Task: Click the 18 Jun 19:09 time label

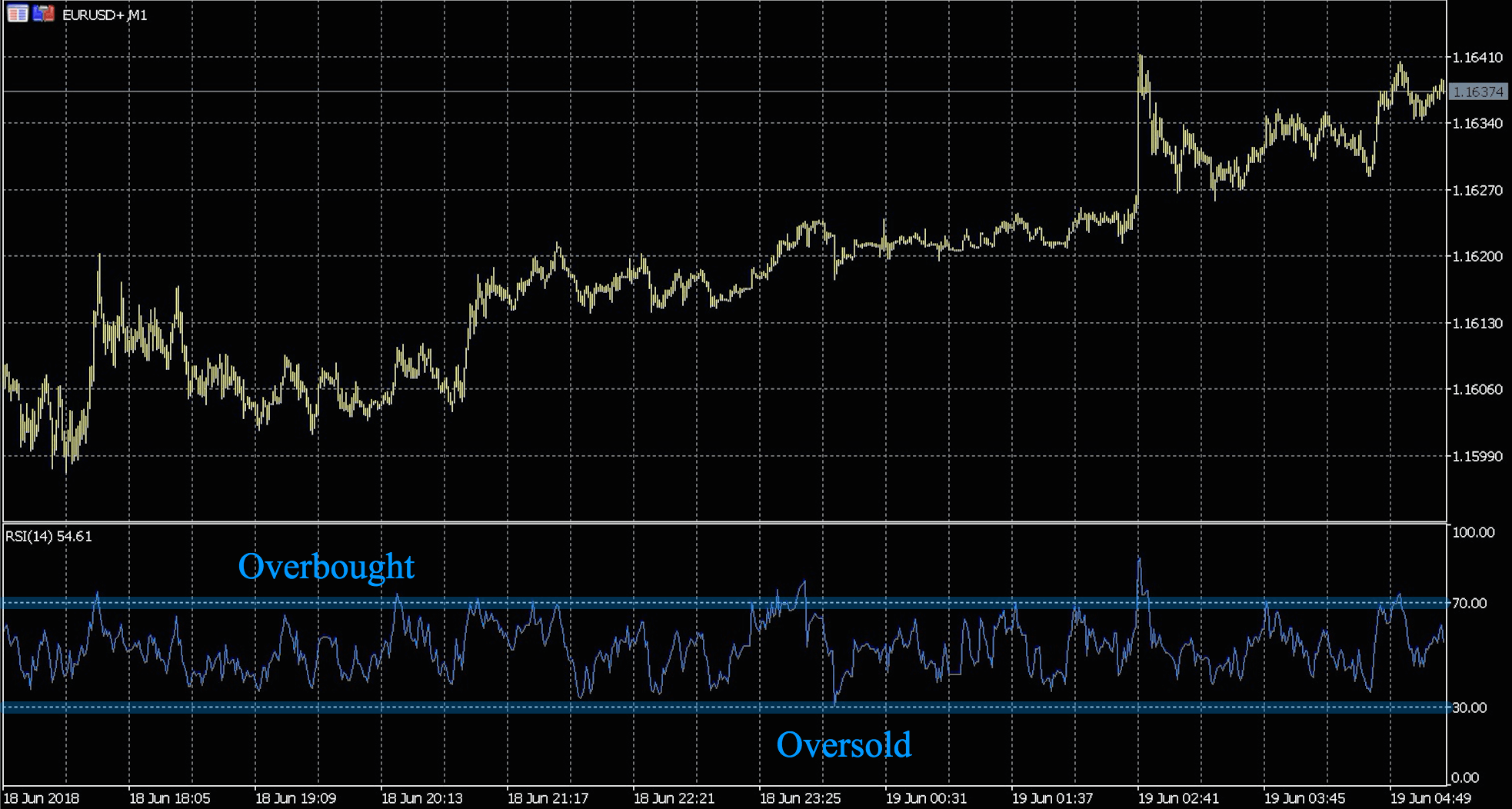Action: pos(295,798)
